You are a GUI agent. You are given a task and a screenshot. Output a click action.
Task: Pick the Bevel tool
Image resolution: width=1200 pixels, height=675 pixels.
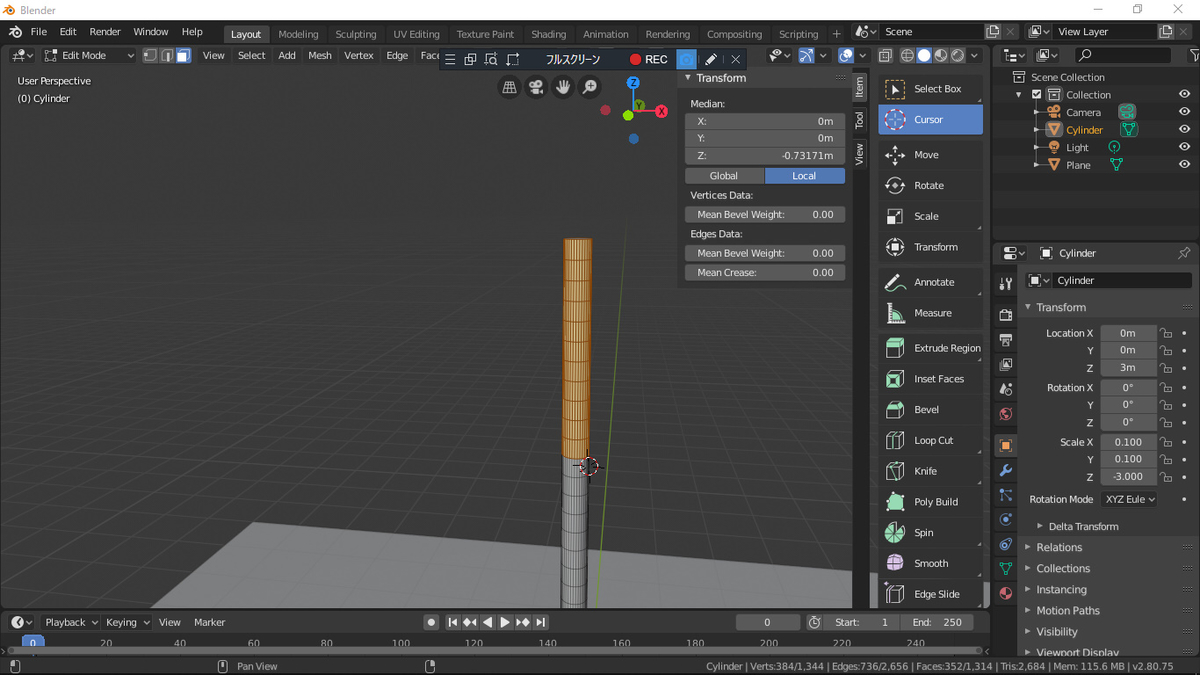coord(930,410)
